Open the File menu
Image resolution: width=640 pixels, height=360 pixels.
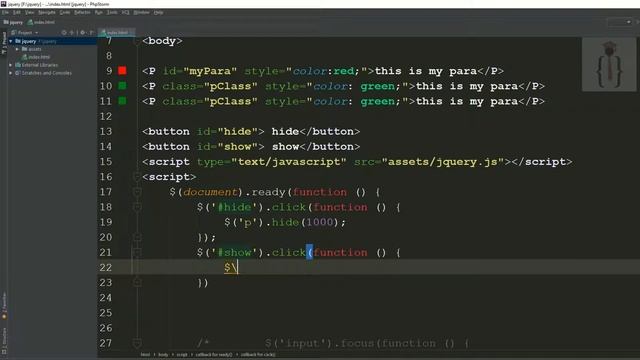(x=5, y=13)
